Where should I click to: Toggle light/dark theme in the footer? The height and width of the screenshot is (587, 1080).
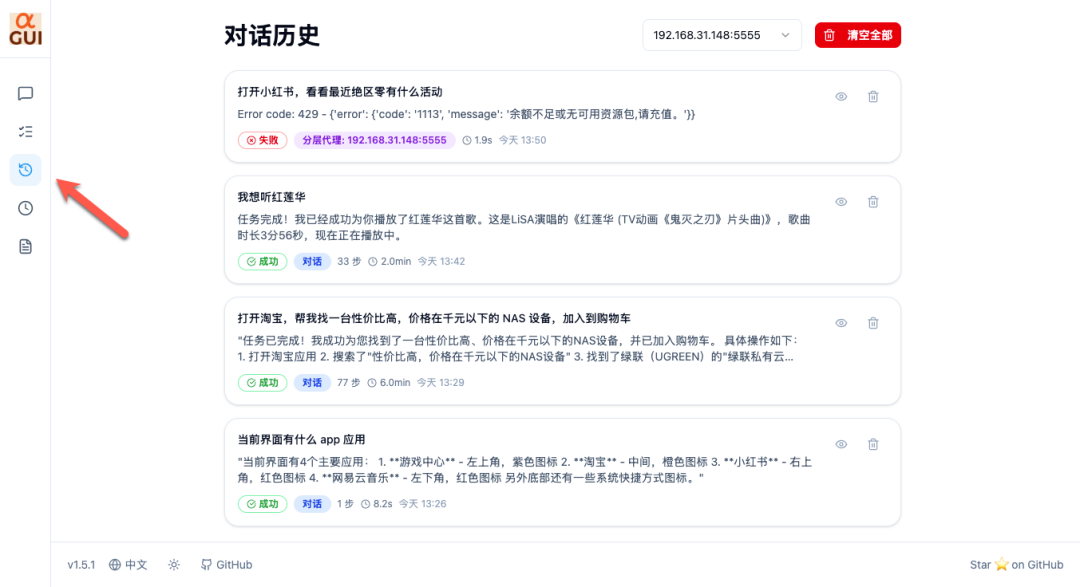[173, 564]
